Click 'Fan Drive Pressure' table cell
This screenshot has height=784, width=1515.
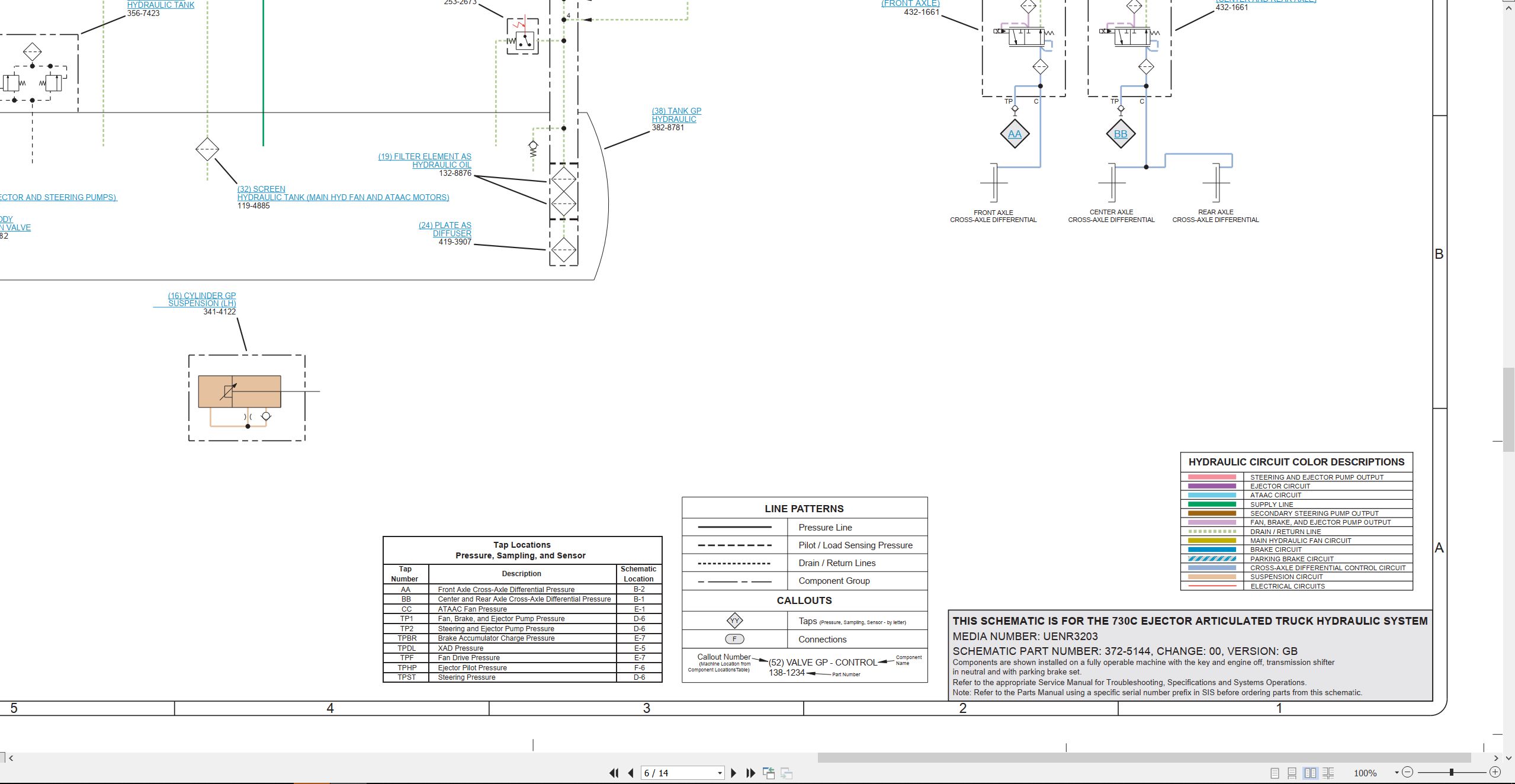pos(468,657)
